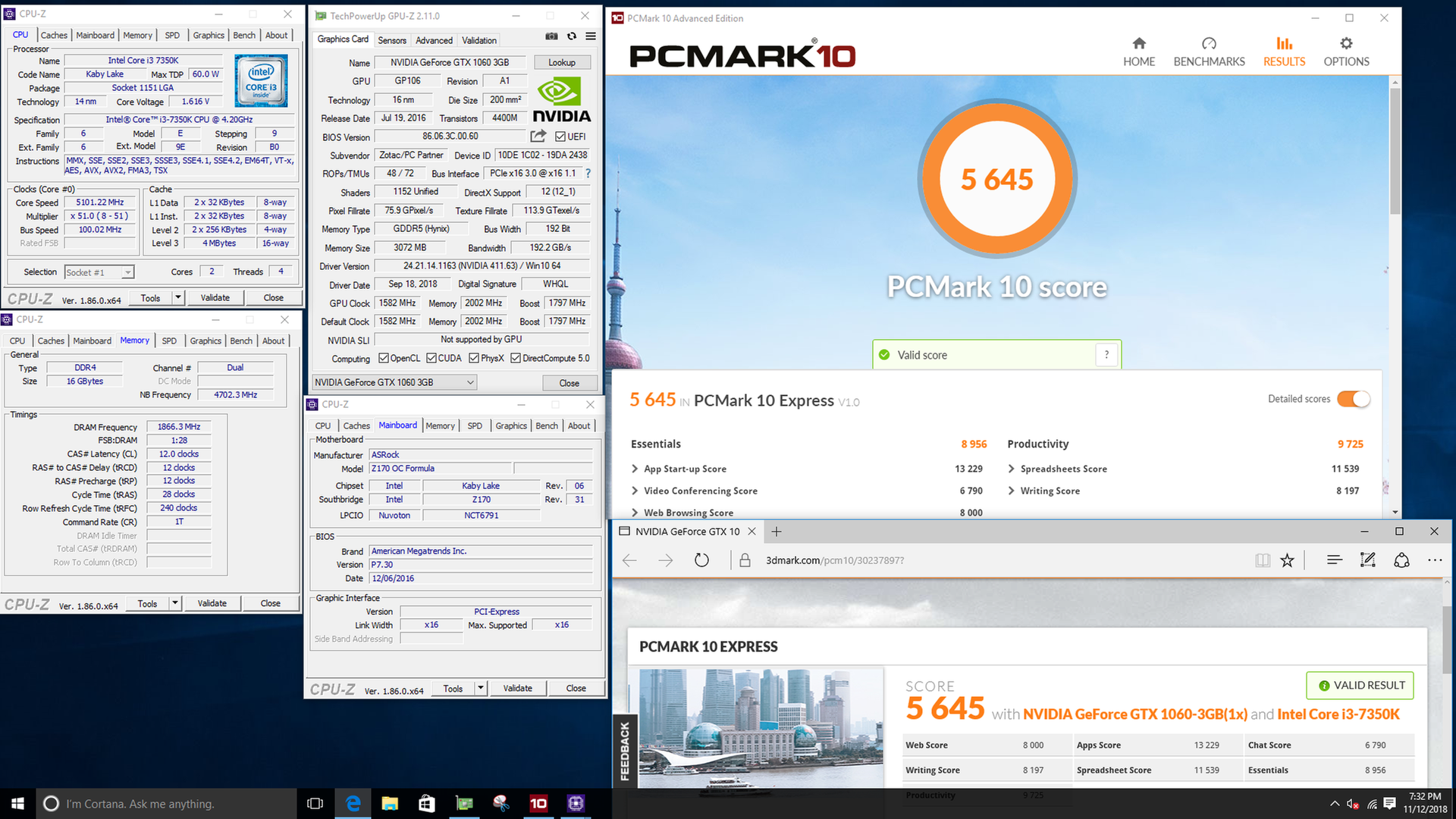The image size is (1456, 819).
Task: Click Validate in CPU-Z CPU window
Action: [x=215, y=298]
